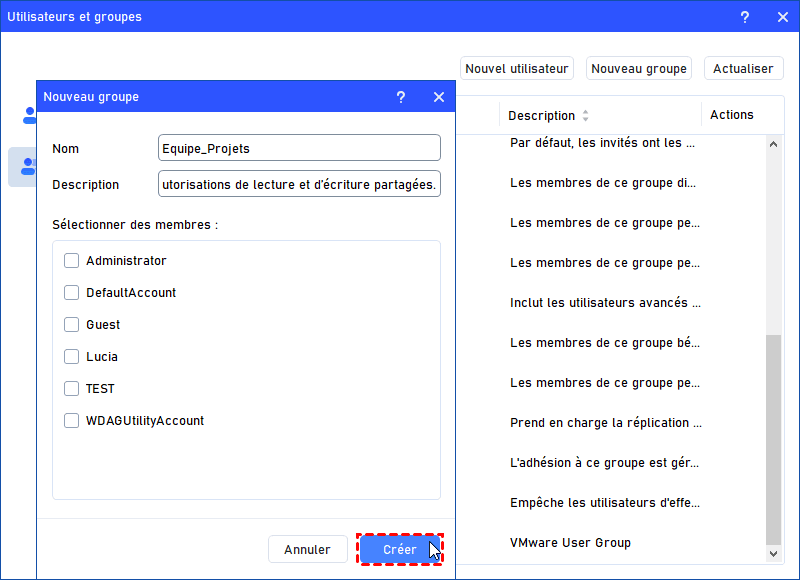Screen dimensions: 800x580
Task: Close the Nouveau groupe dialog with X
Action: pos(438,97)
